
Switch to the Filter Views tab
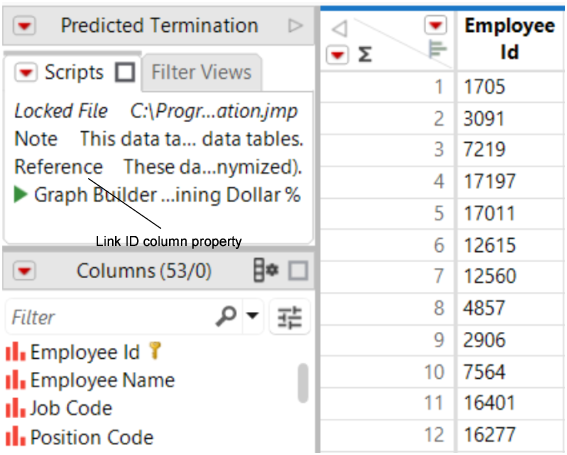click(201, 72)
